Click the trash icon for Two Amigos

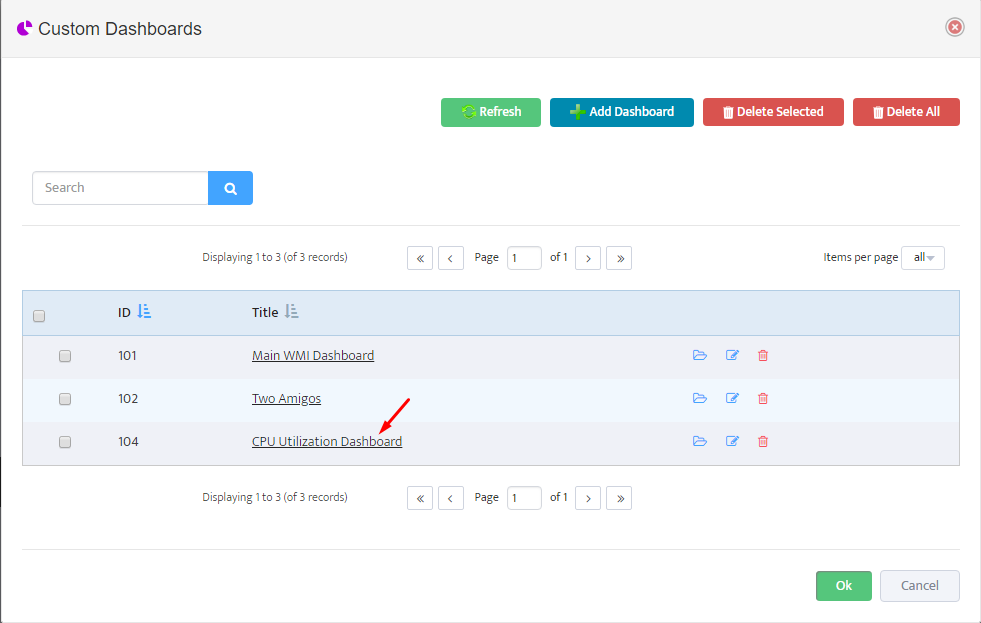(x=763, y=398)
